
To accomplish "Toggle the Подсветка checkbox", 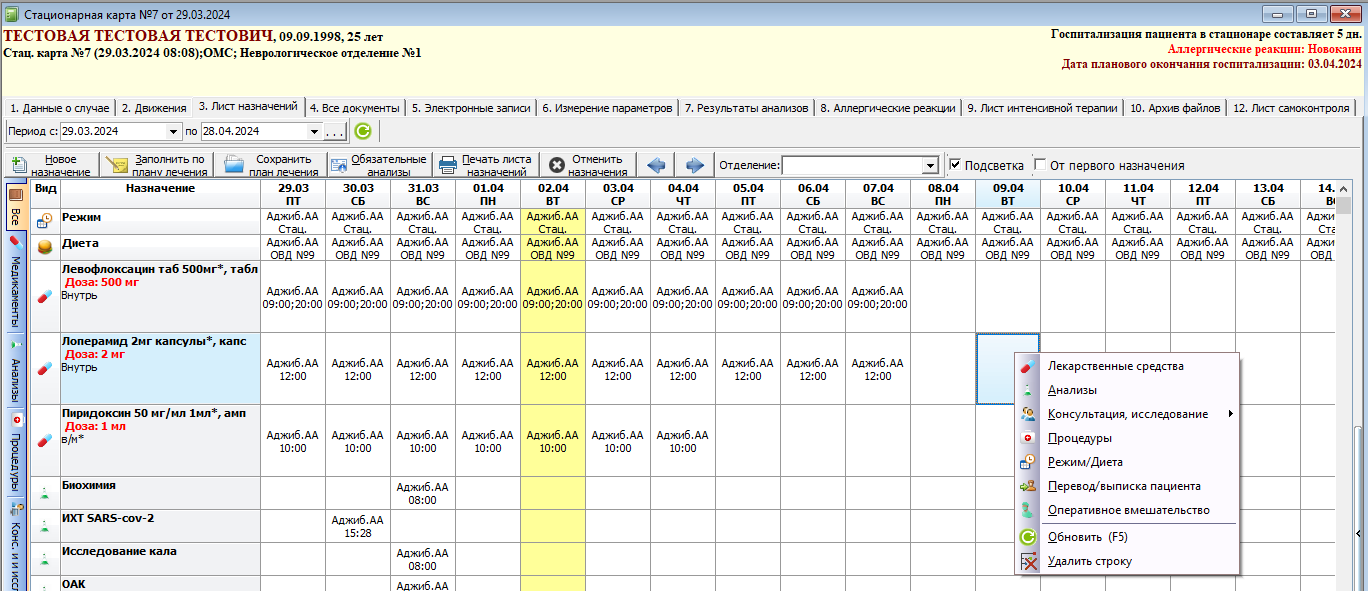I will click(x=955, y=165).
